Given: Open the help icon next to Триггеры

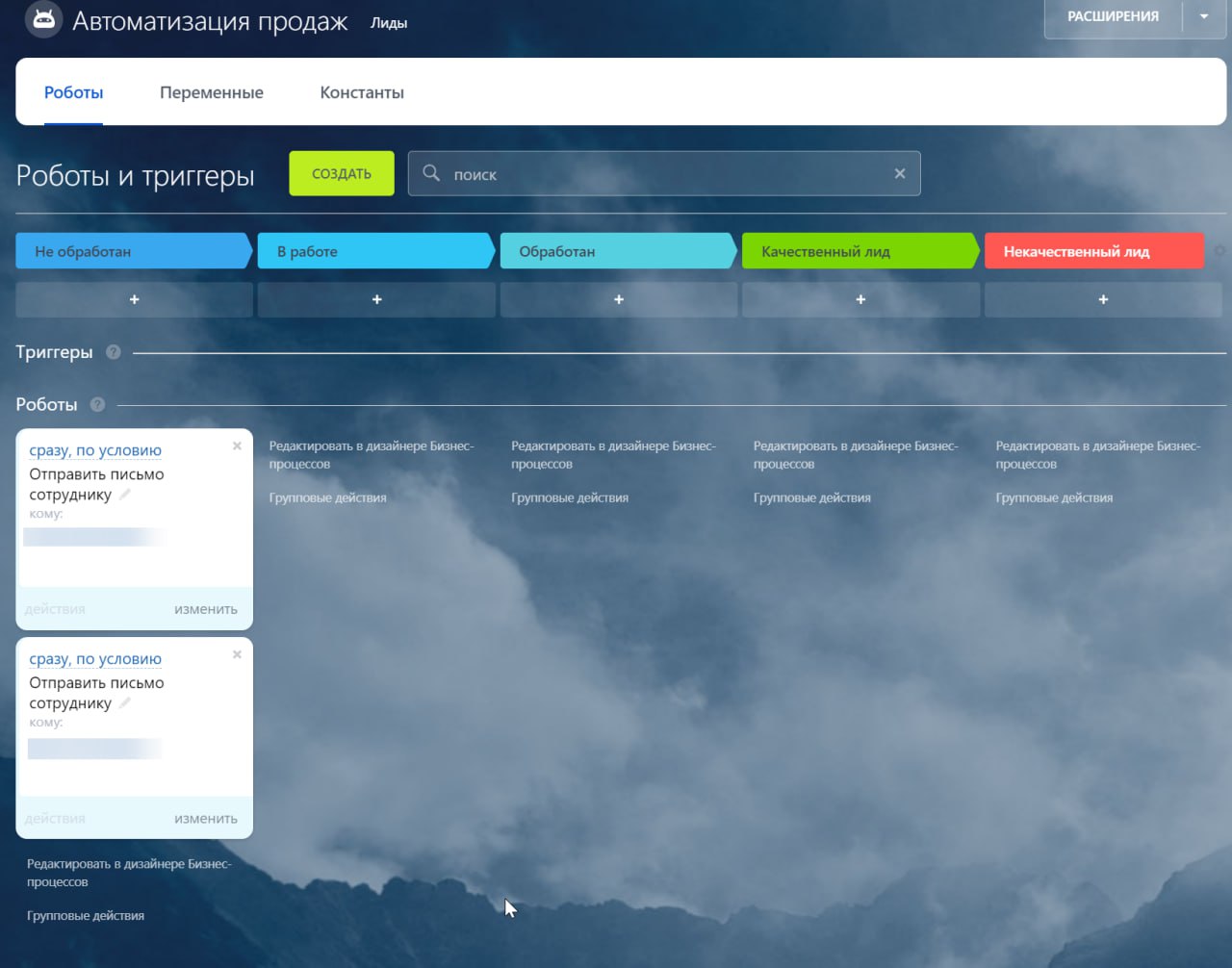Looking at the screenshot, I should click(x=114, y=352).
